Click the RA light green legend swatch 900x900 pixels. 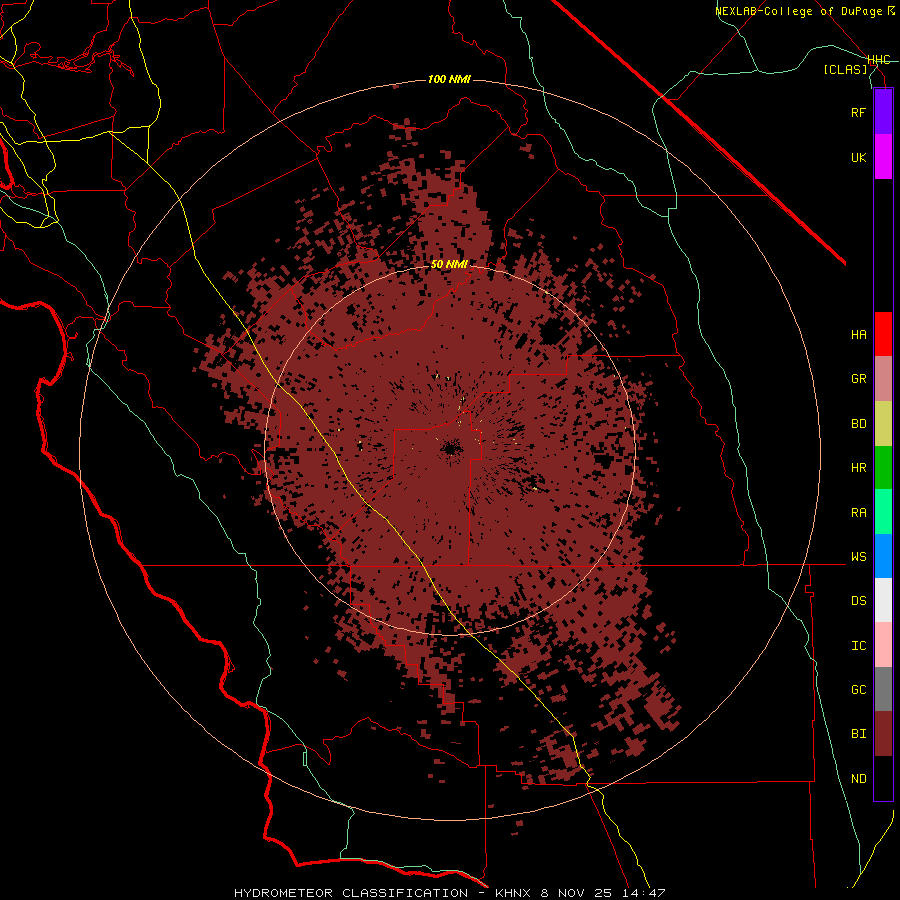click(883, 512)
